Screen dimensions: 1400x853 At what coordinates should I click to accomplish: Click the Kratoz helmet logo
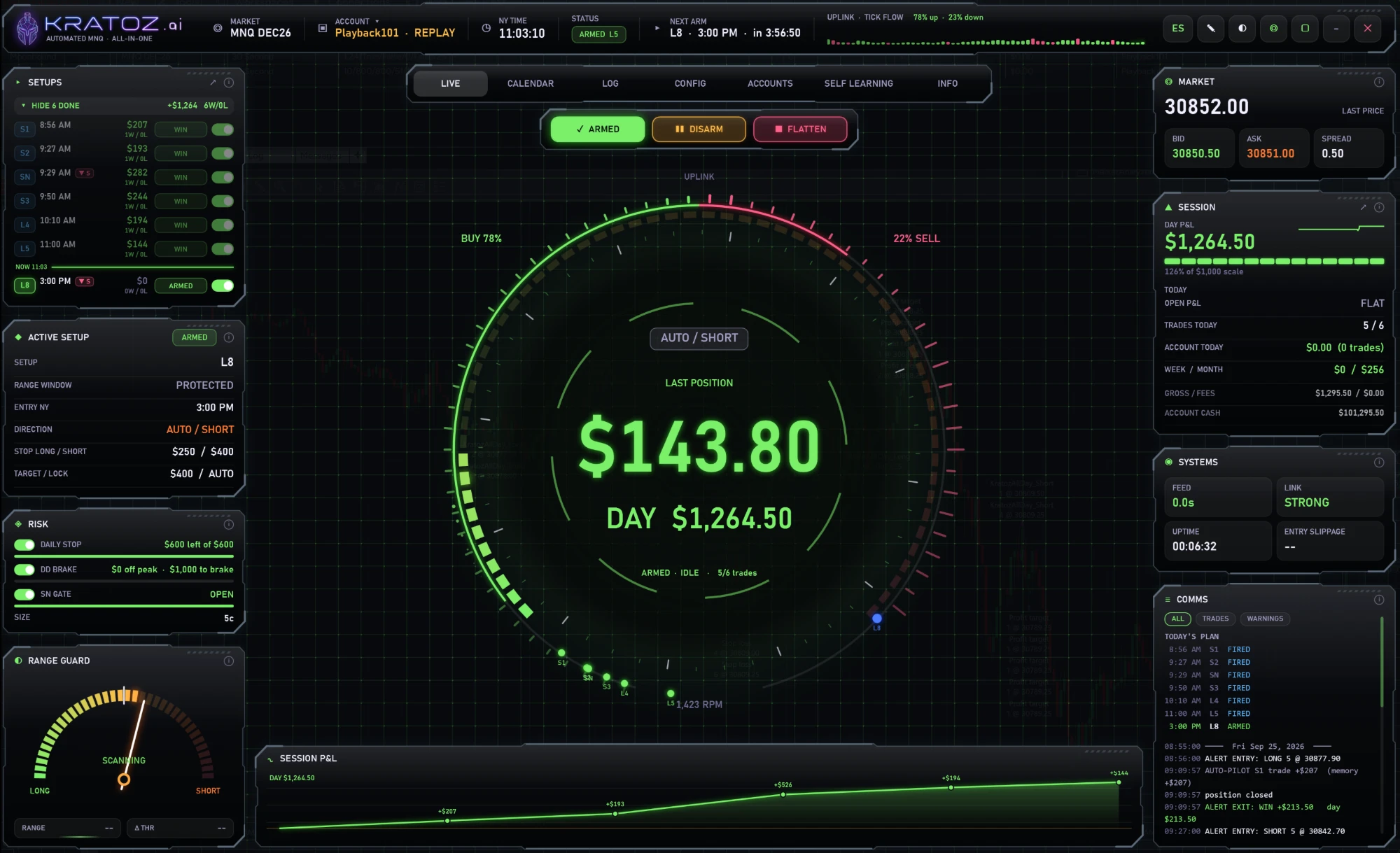click(x=27, y=29)
